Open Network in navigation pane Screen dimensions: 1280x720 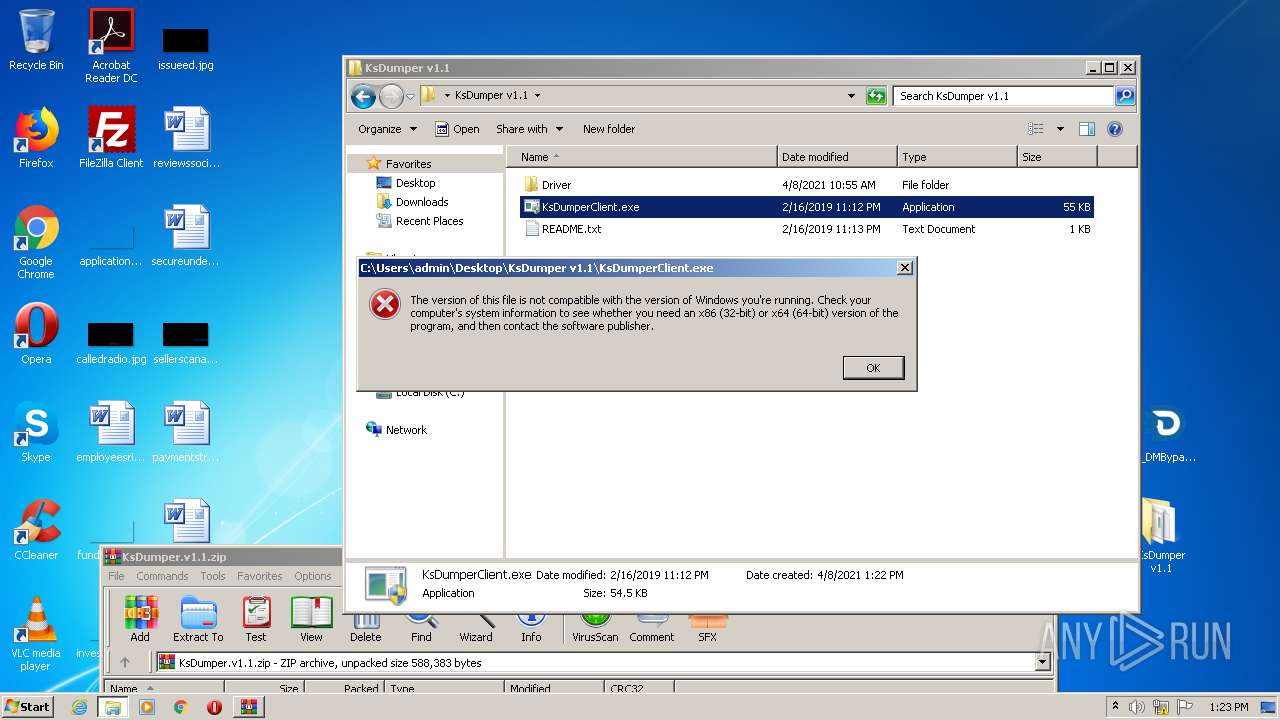(x=406, y=430)
